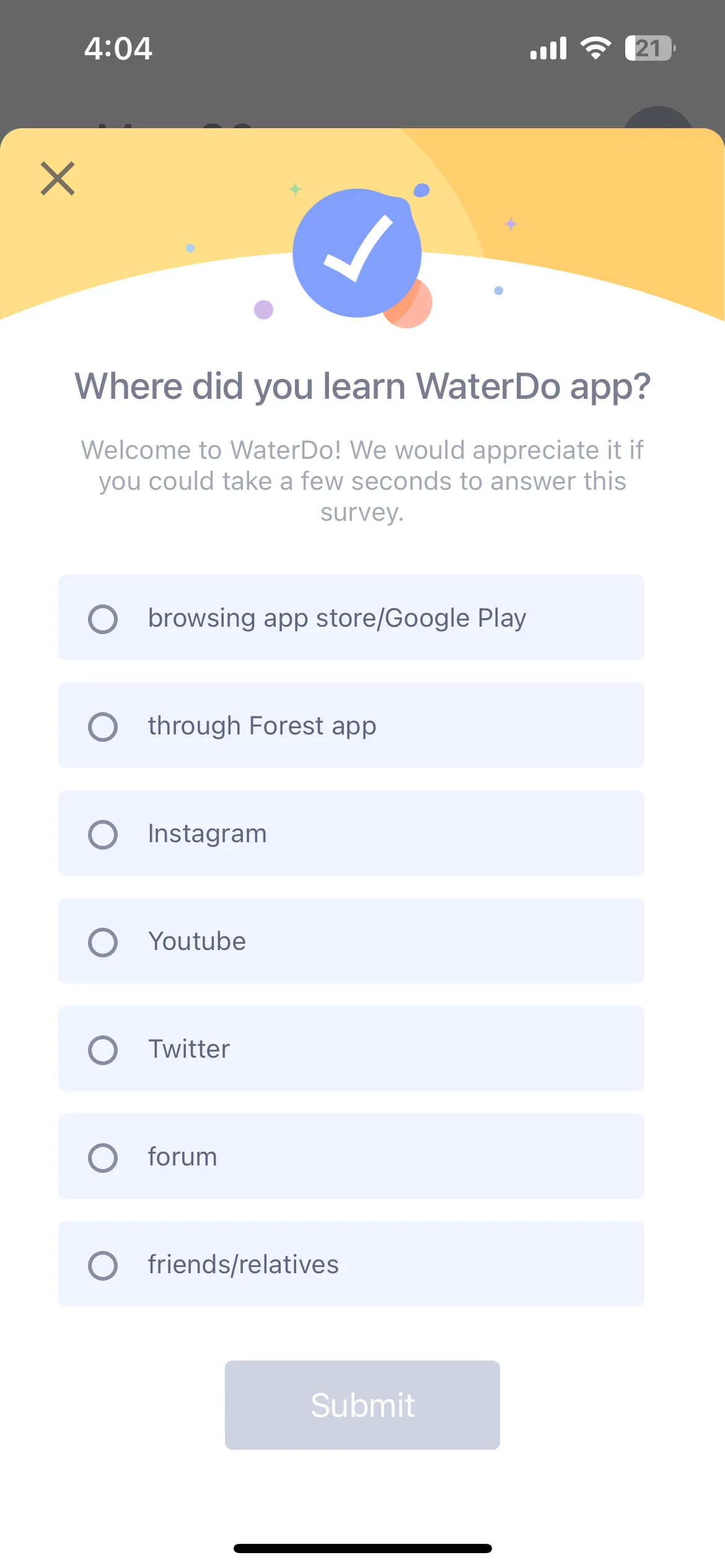725x1568 pixels.
Task: Tap the survey title about WaterDo app
Action: (362, 386)
